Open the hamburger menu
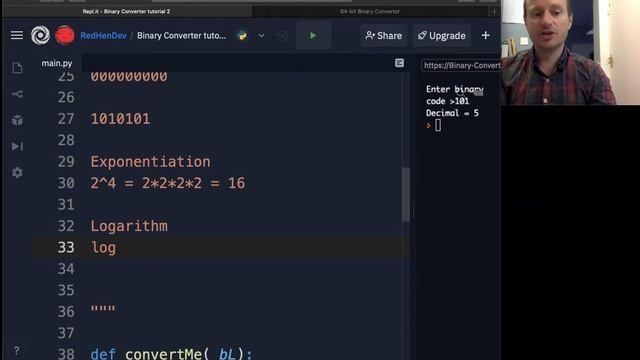Viewport: 640px width, 360px height. tap(17, 36)
